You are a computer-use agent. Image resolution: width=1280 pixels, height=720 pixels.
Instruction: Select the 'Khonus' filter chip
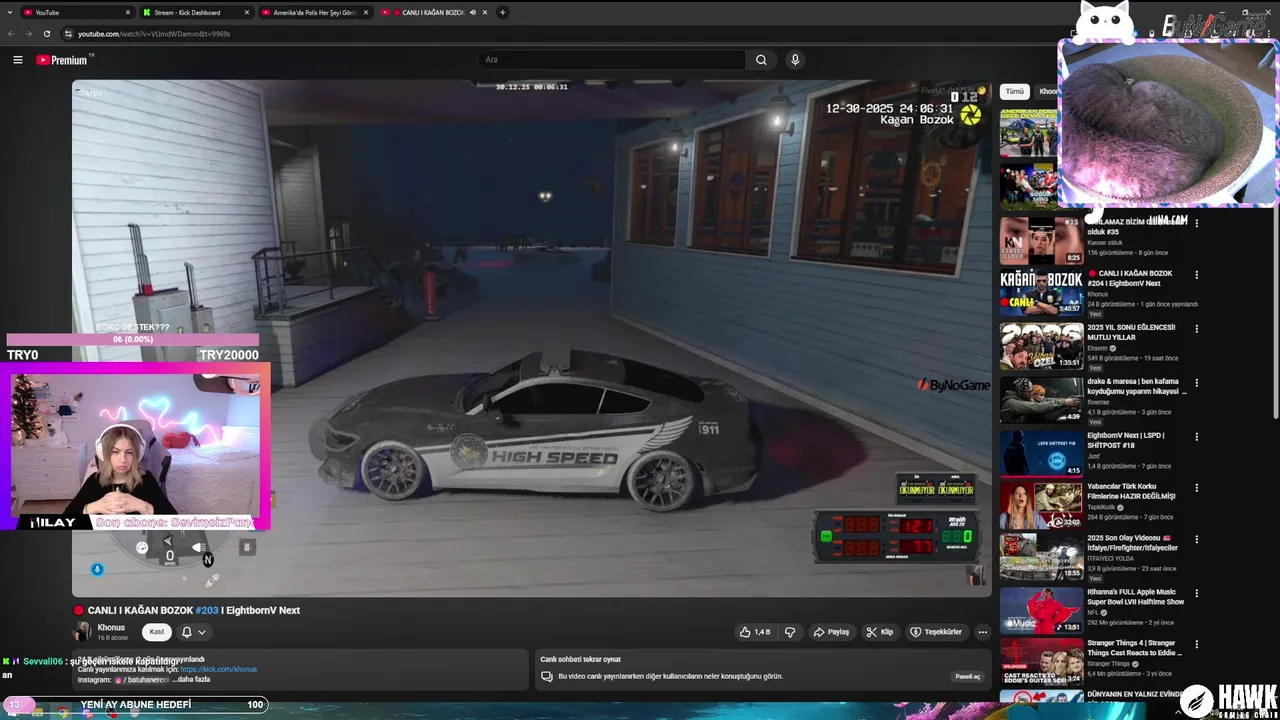pos(1047,91)
